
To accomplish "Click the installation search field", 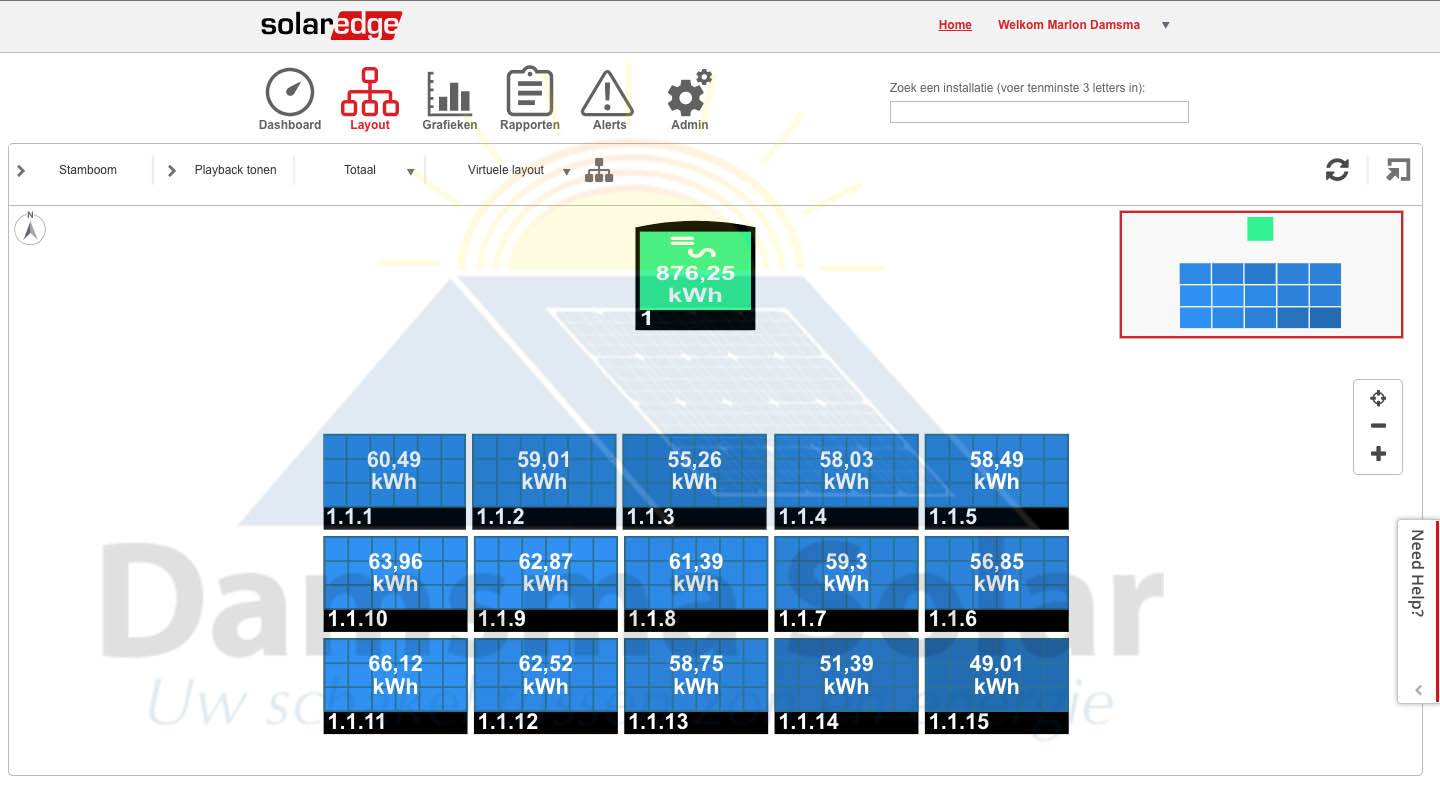I will tap(1038, 112).
